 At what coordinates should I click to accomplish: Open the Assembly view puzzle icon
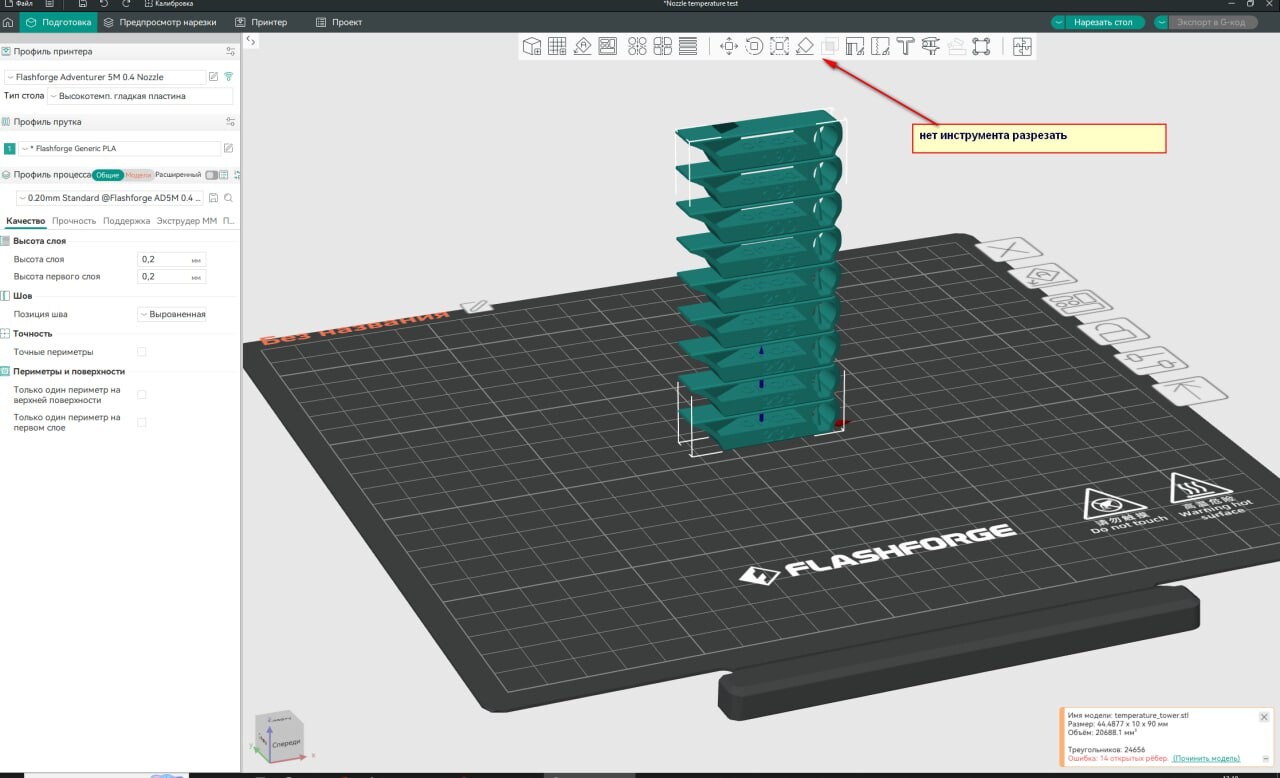click(1021, 46)
